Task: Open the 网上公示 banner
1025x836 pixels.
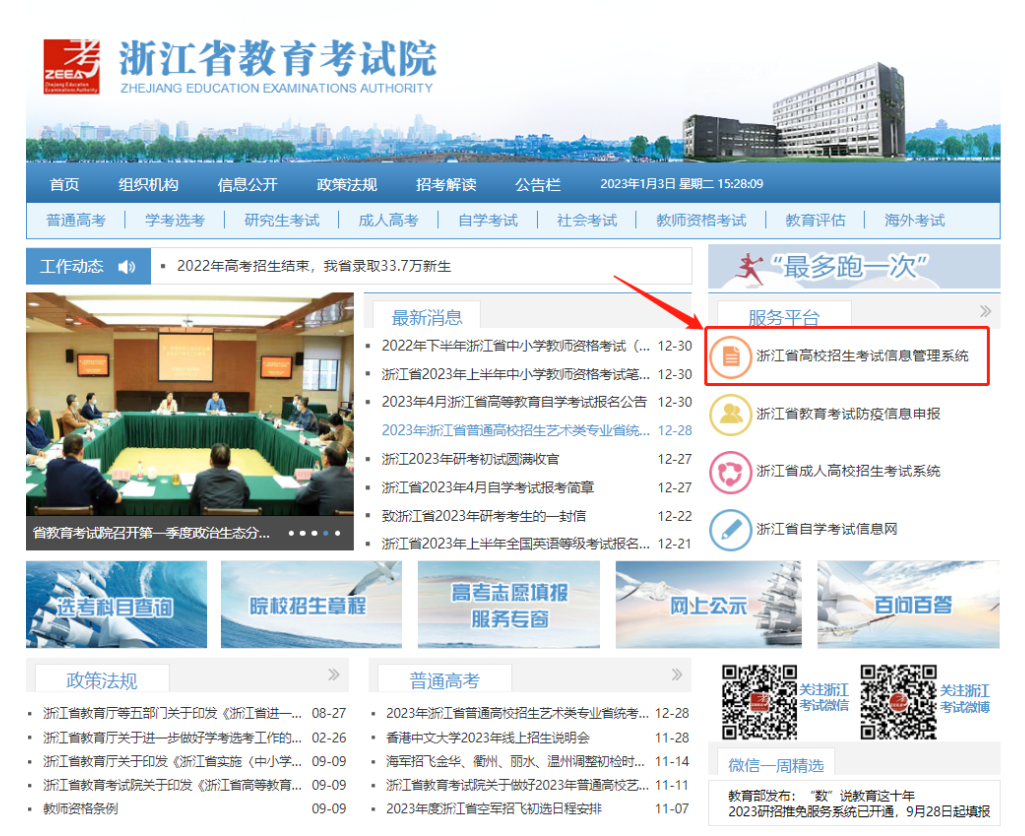Action: coord(708,605)
